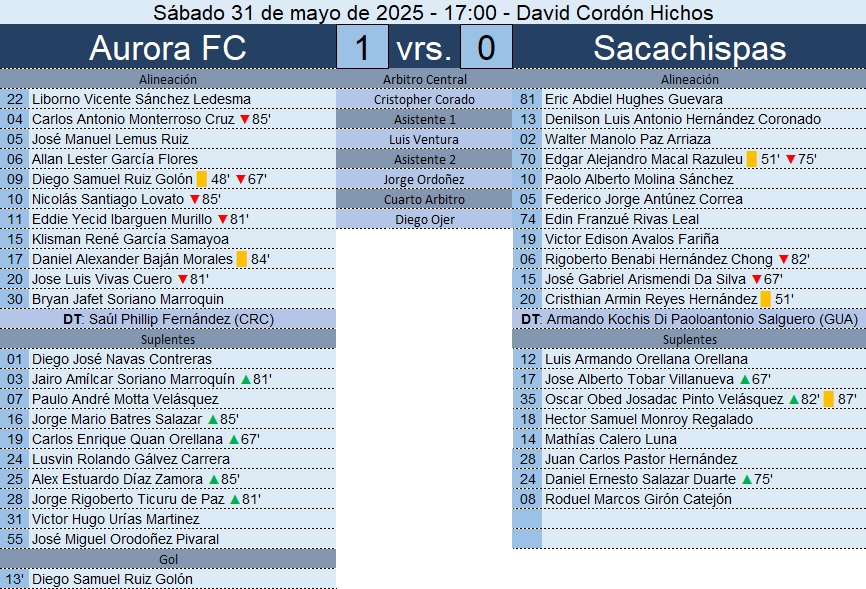Click Sacachispas Suplentes section header

coord(690,339)
